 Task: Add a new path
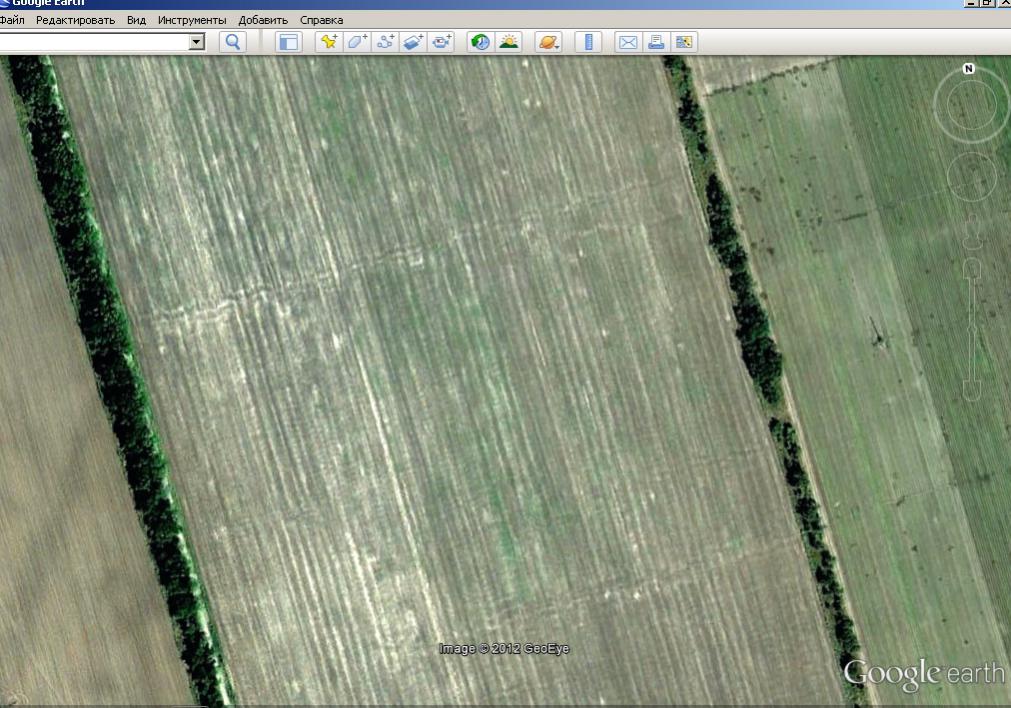click(385, 42)
